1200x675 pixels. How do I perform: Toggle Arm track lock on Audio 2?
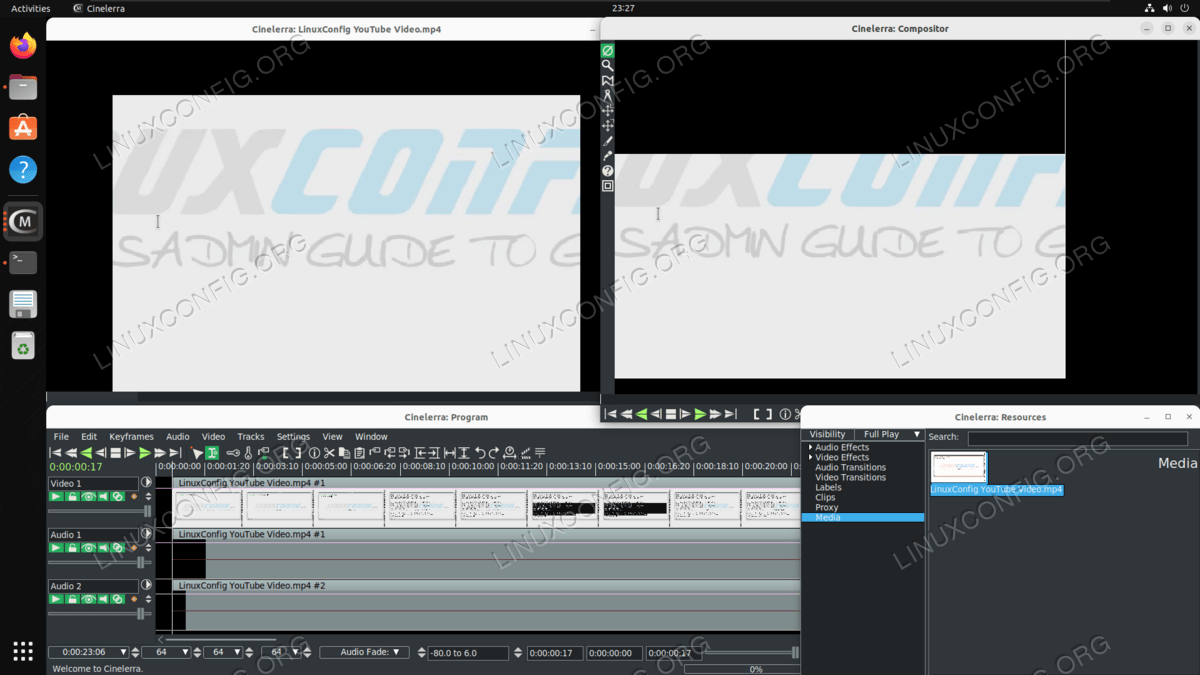tap(72, 599)
